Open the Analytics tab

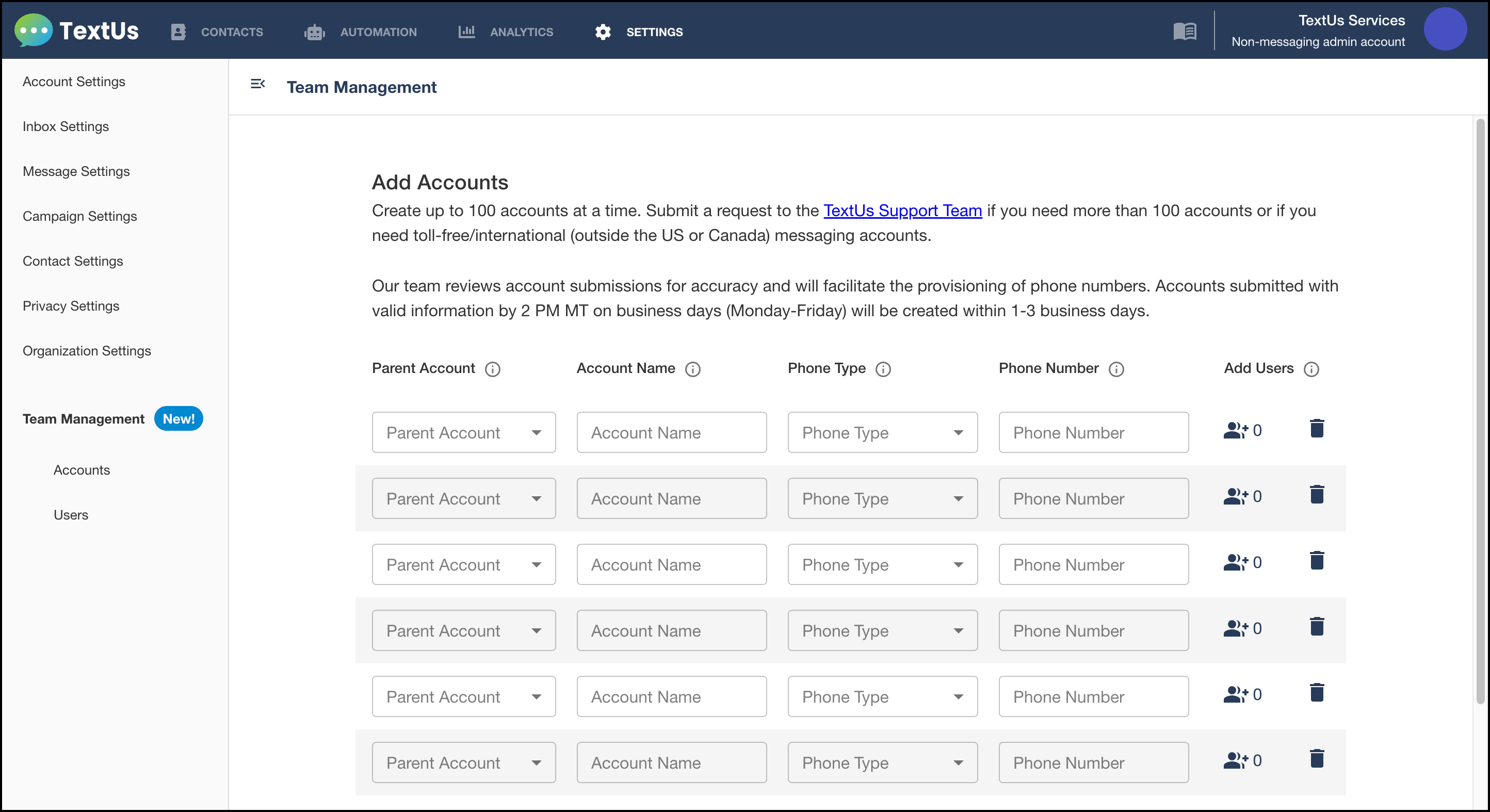click(x=506, y=32)
